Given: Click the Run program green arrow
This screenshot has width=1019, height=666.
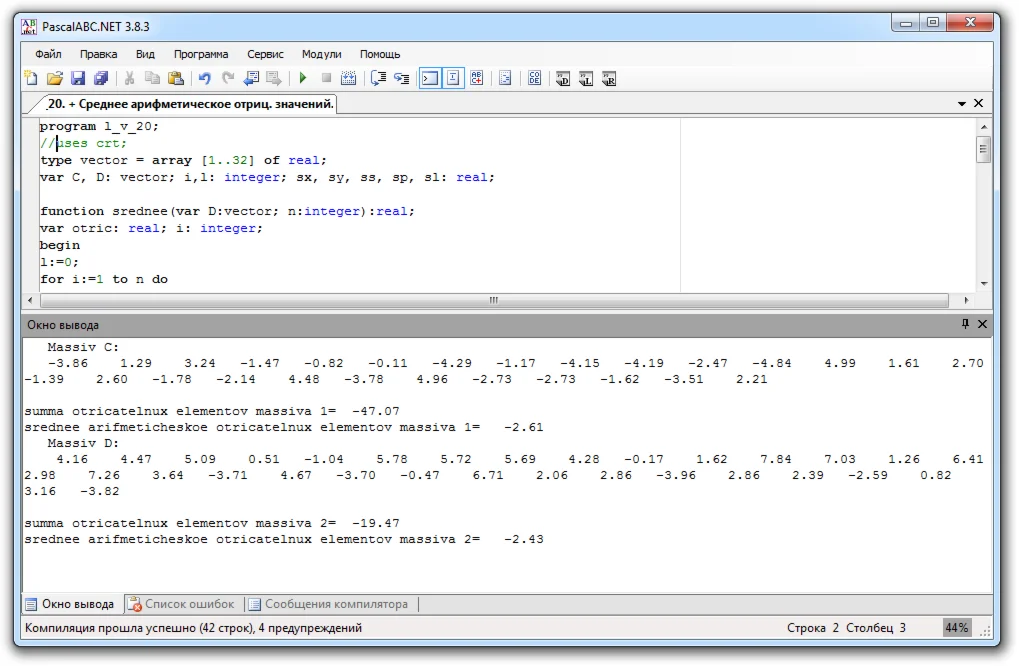Looking at the screenshot, I should click(303, 78).
